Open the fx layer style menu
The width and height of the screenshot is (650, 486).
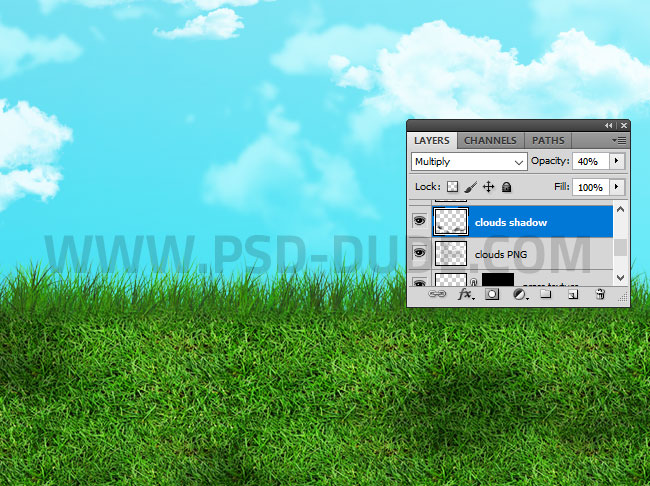click(465, 295)
